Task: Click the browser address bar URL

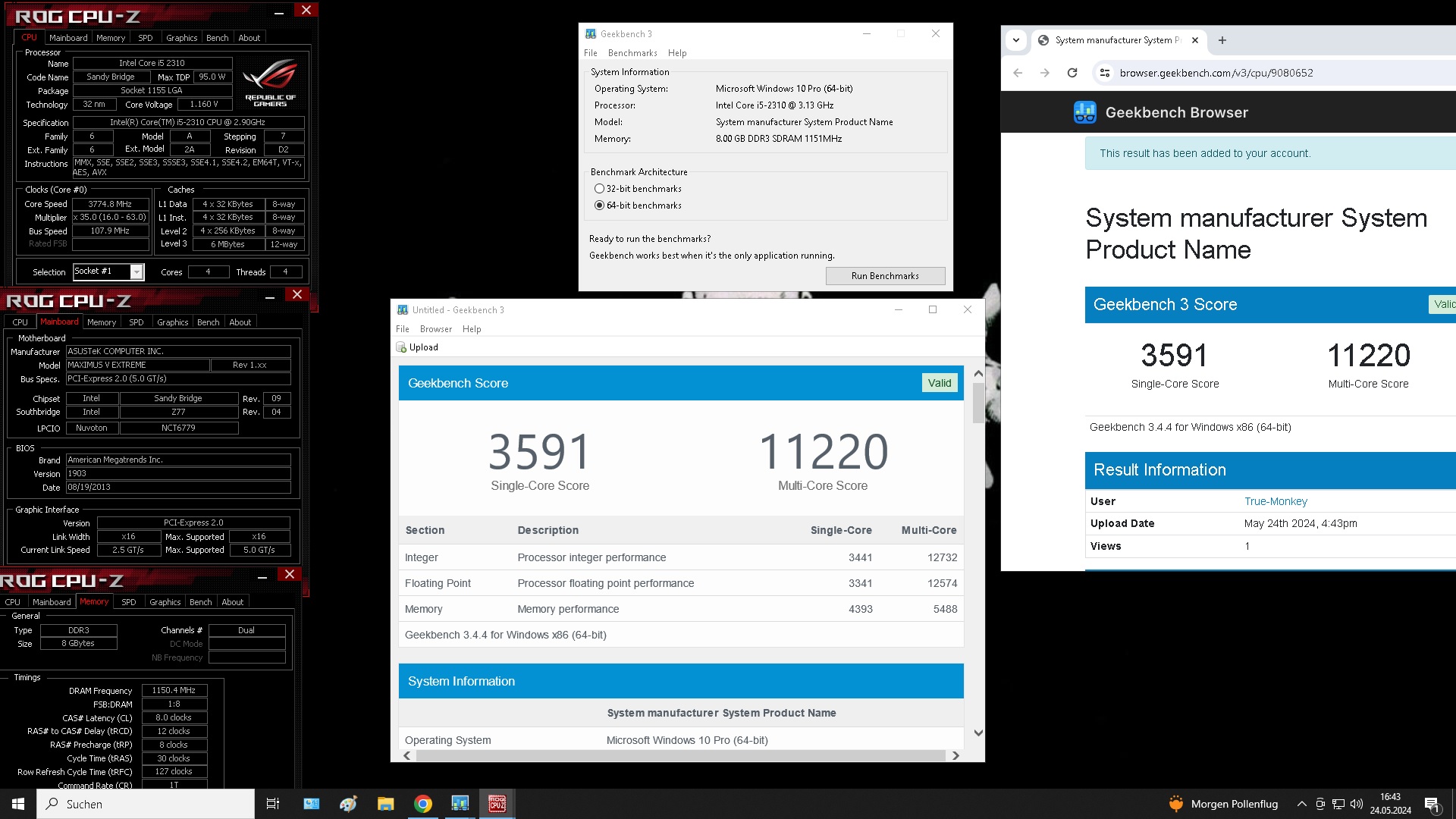Action: (x=1216, y=73)
